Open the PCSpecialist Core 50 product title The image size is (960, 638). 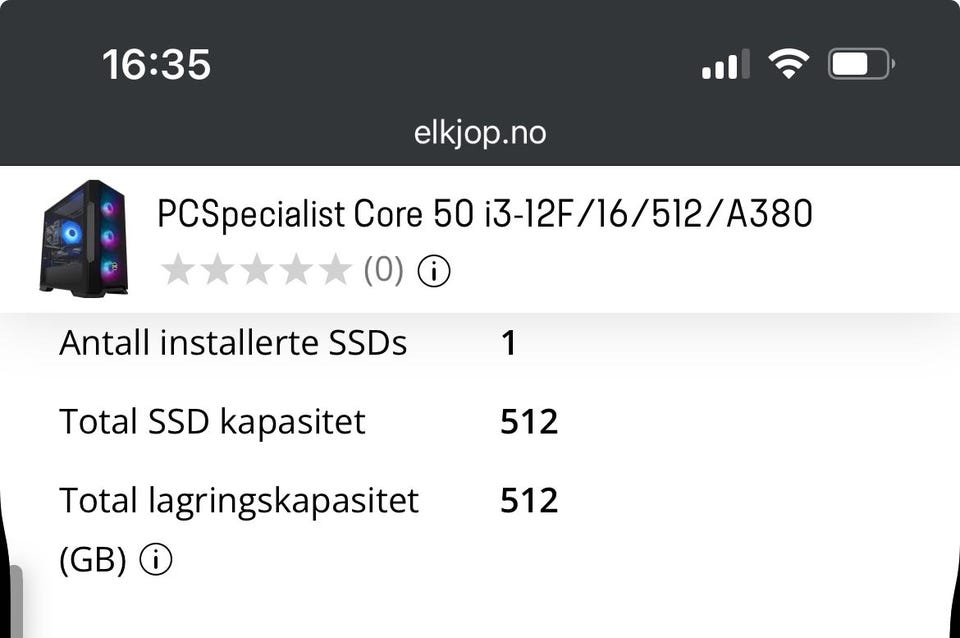pyautogui.click(x=485, y=214)
